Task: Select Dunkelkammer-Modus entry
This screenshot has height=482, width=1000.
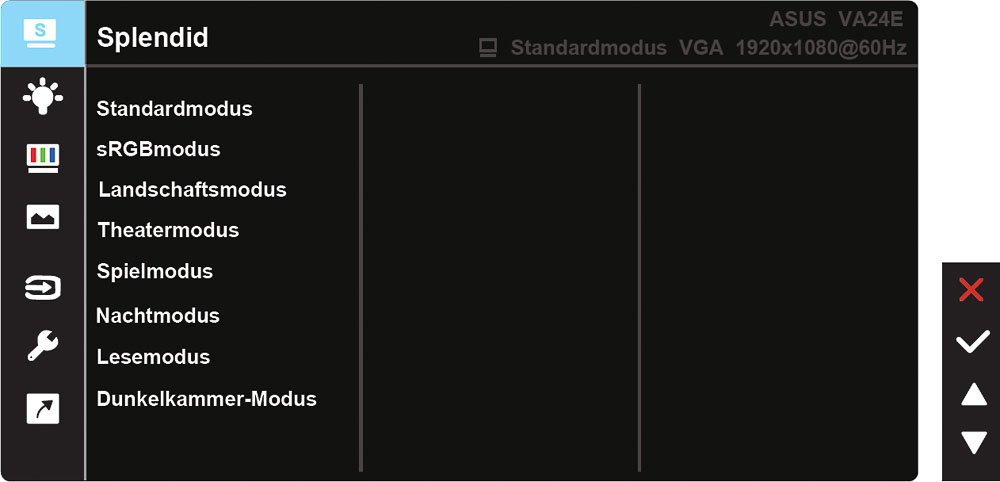Action: [206, 398]
